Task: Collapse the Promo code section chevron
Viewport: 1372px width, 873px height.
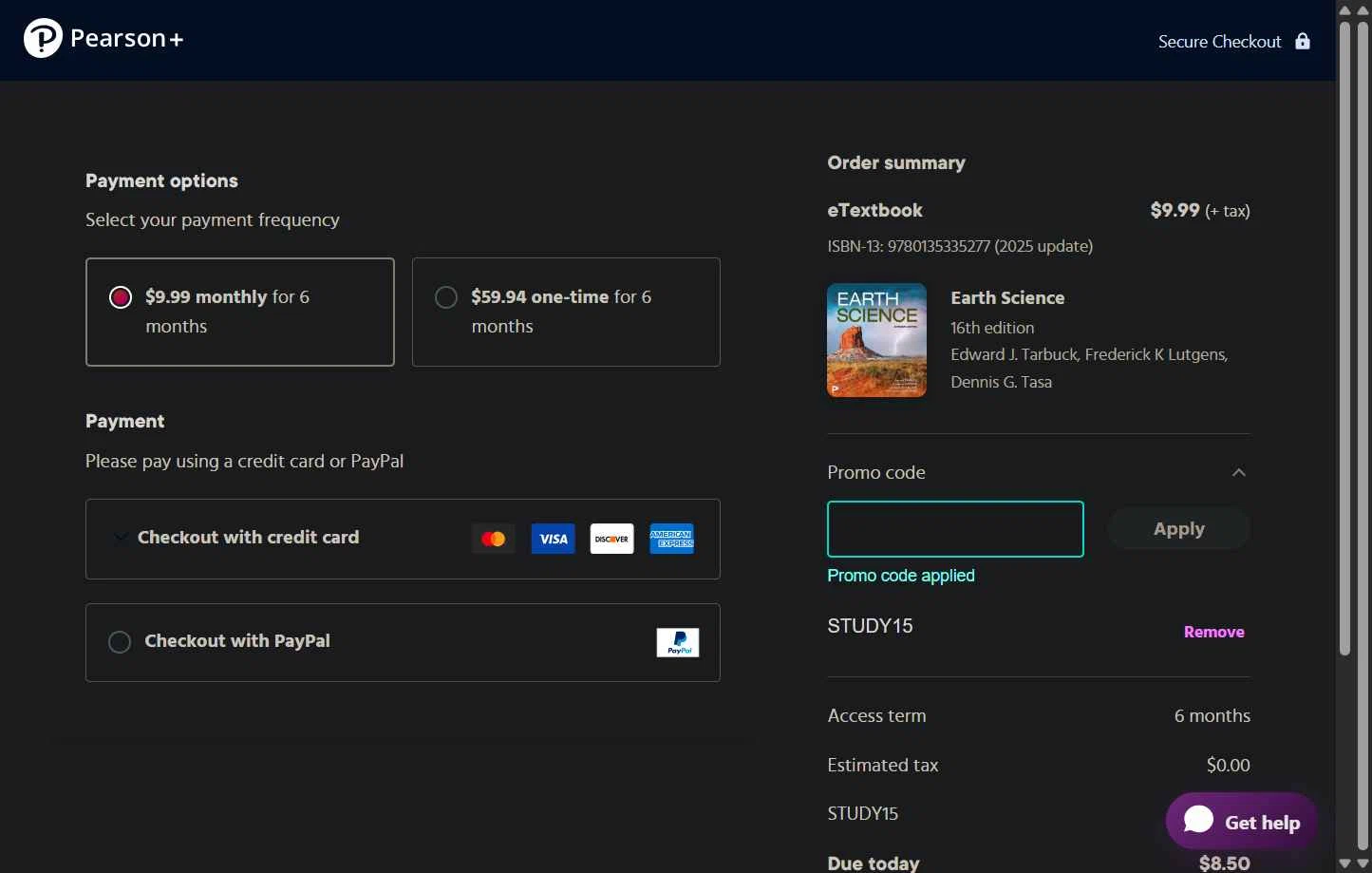Action: [x=1238, y=472]
